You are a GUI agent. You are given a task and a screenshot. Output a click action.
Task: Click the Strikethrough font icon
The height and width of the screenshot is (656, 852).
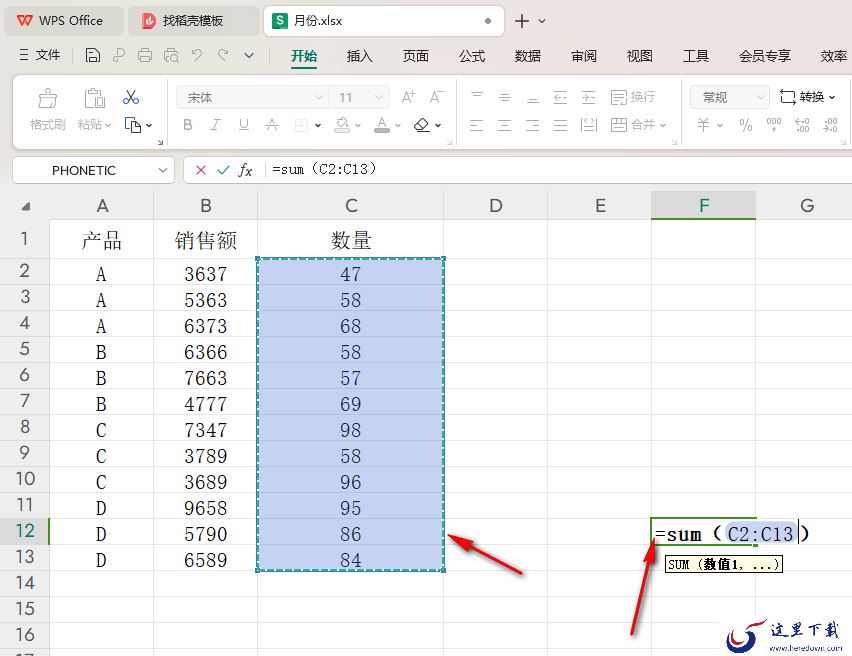(x=272, y=125)
